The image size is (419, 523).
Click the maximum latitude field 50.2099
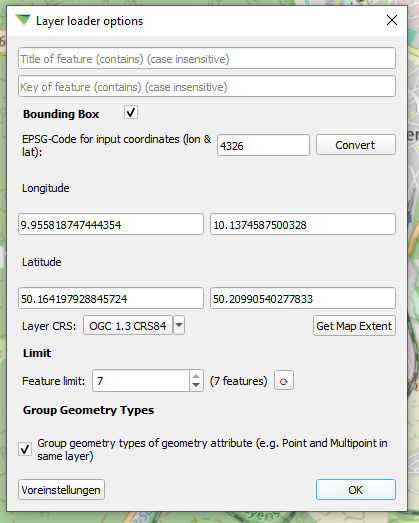[303, 298]
